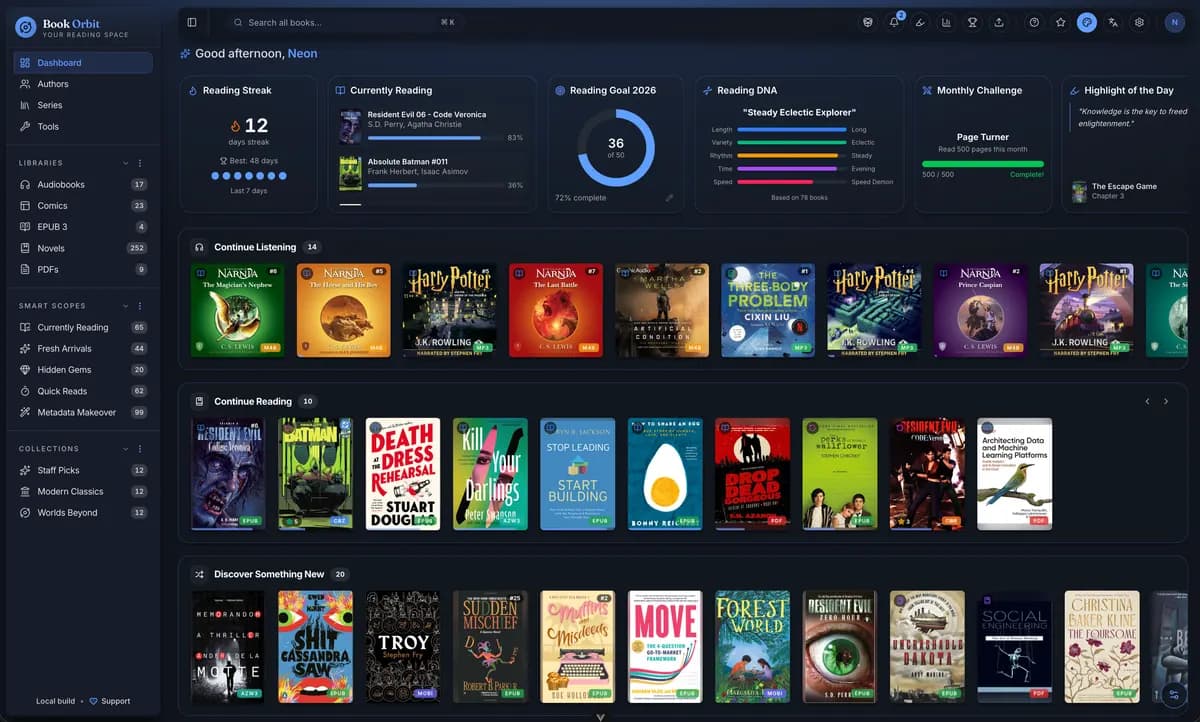The height and width of the screenshot is (722, 1200).
Task: Open the Novels library
Action: click(x=83, y=248)
